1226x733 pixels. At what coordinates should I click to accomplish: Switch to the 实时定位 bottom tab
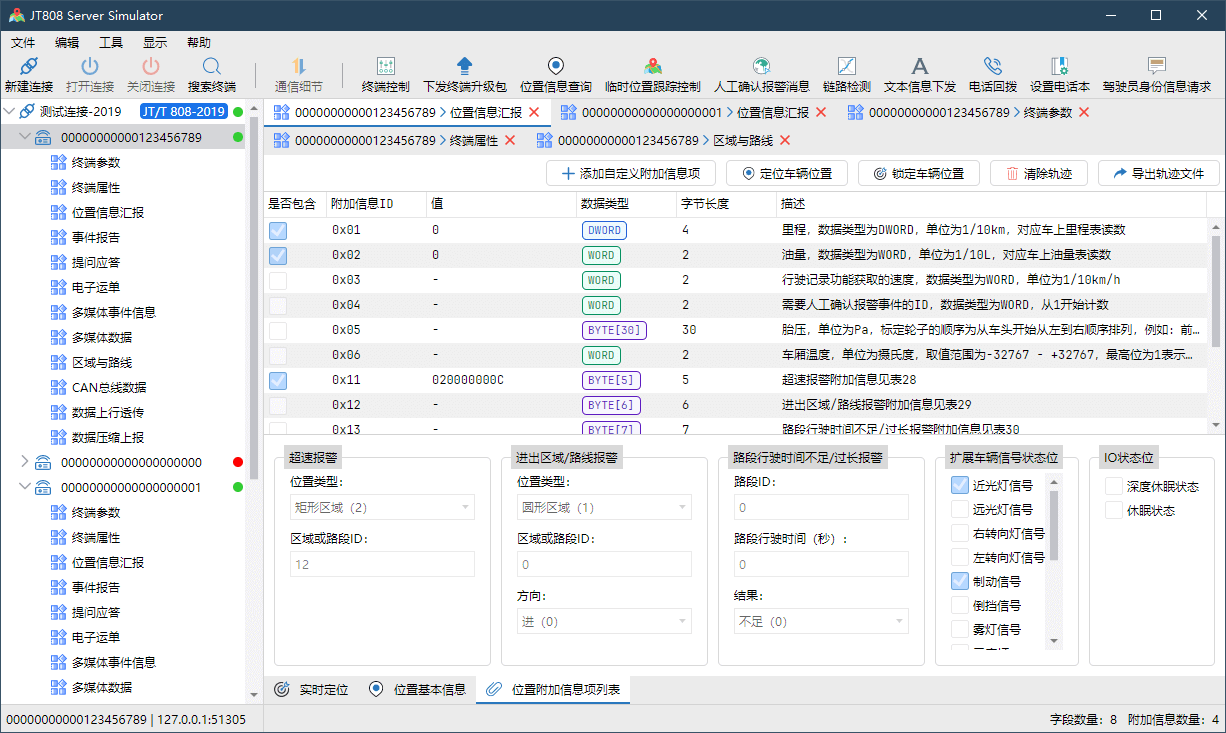pyautogui.click(x=312, y=689)
